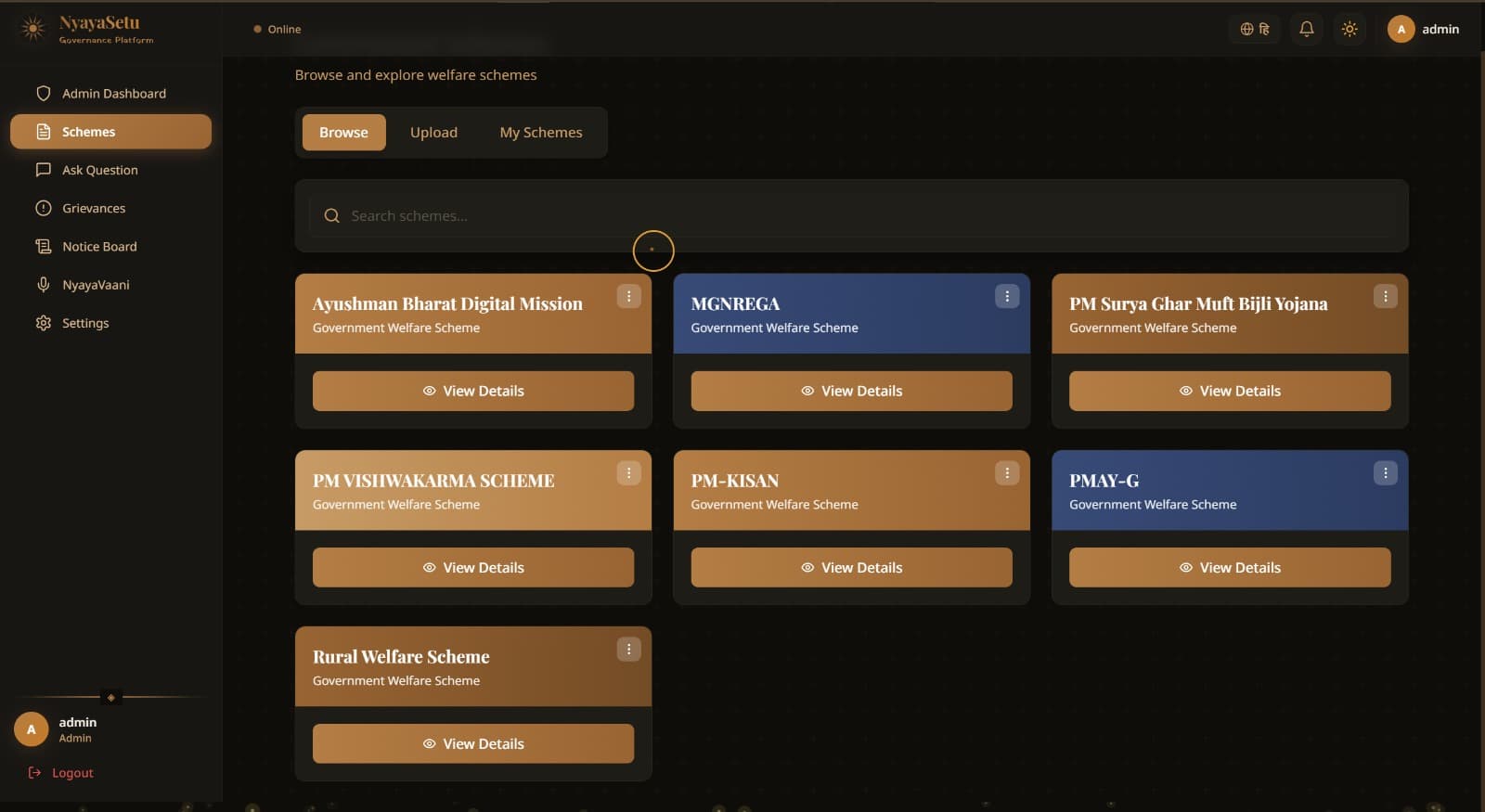Go to Ask Question page
Viewport: 1485px width, 812px height.
click(x=111, y=170)
